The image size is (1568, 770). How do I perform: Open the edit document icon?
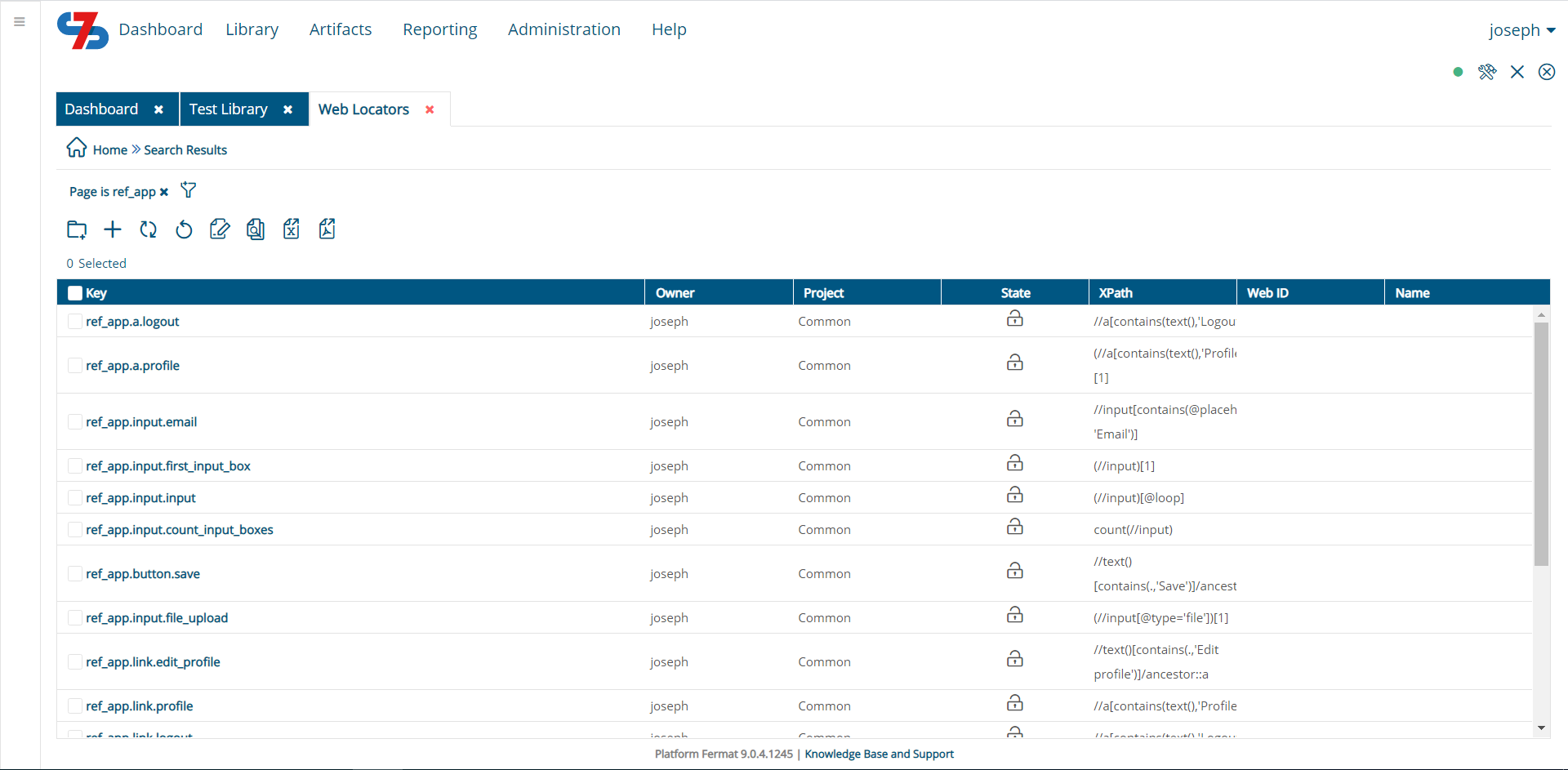pyautogui.click(x=220, y=229)
